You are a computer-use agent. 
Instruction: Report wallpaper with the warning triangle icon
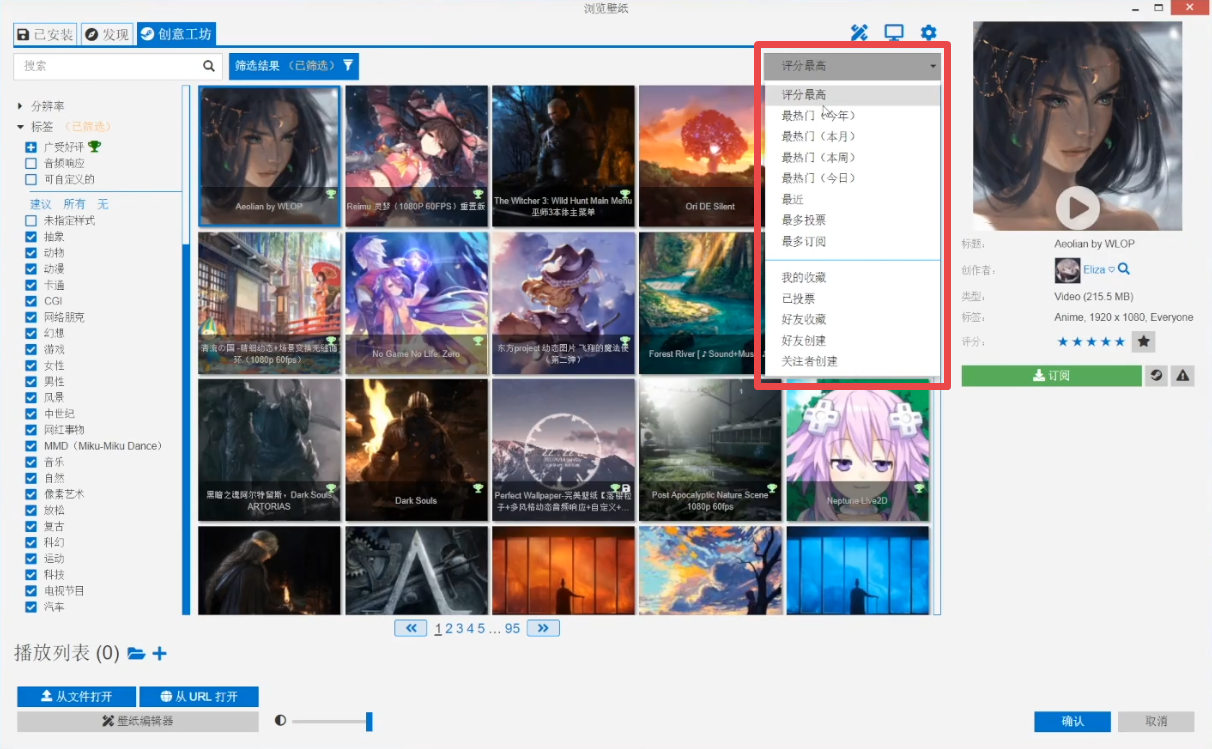(x=1183, y=376)
